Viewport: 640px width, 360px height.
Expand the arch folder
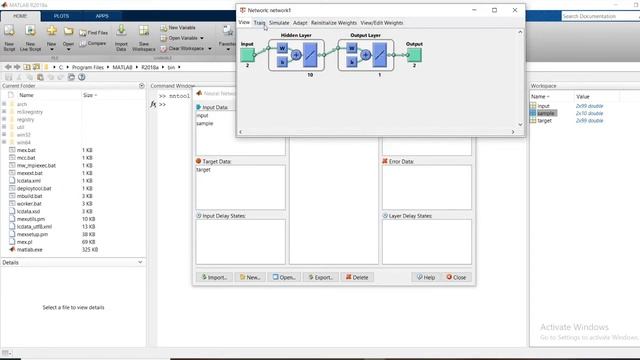click(4, 104)
